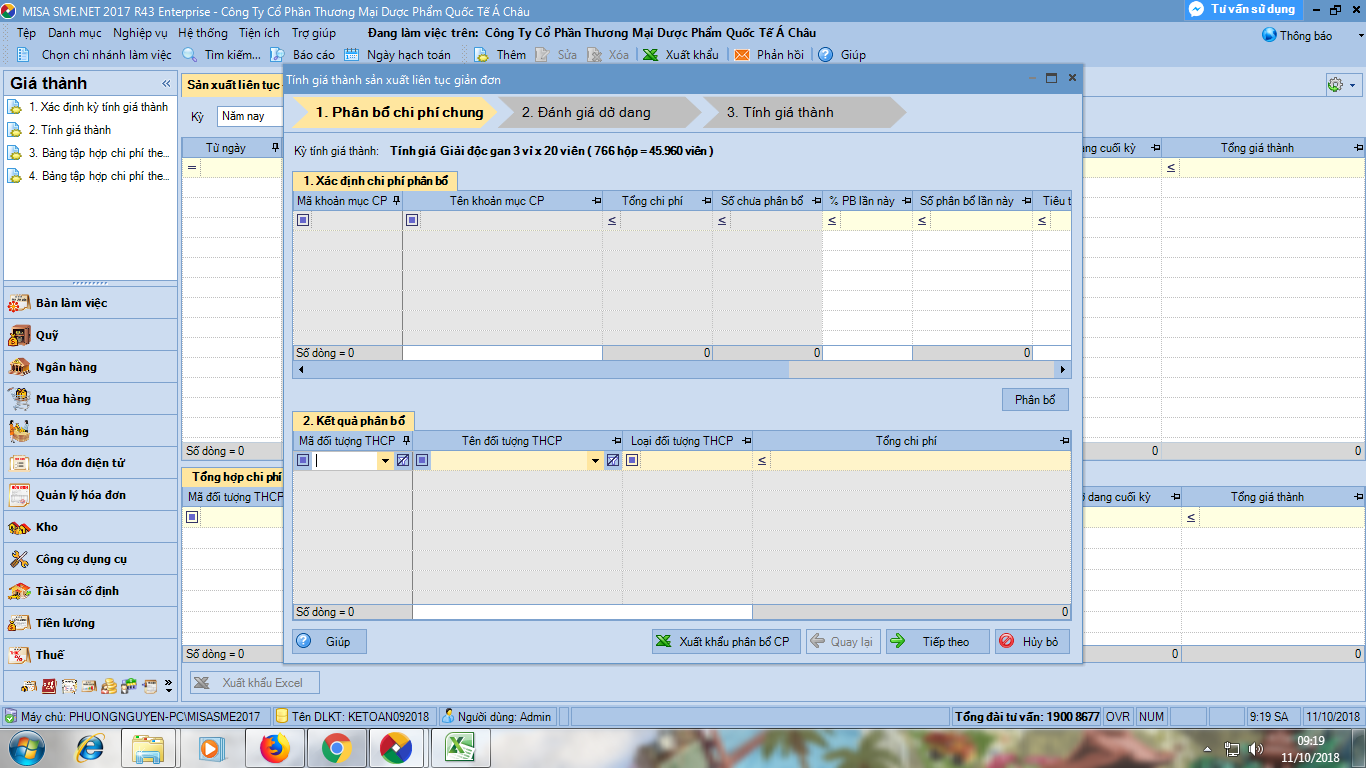The width and height of the screenshot is (1366, 768).
Task: Open Hóa đơn điện tử module
Action: click(90, 463)
